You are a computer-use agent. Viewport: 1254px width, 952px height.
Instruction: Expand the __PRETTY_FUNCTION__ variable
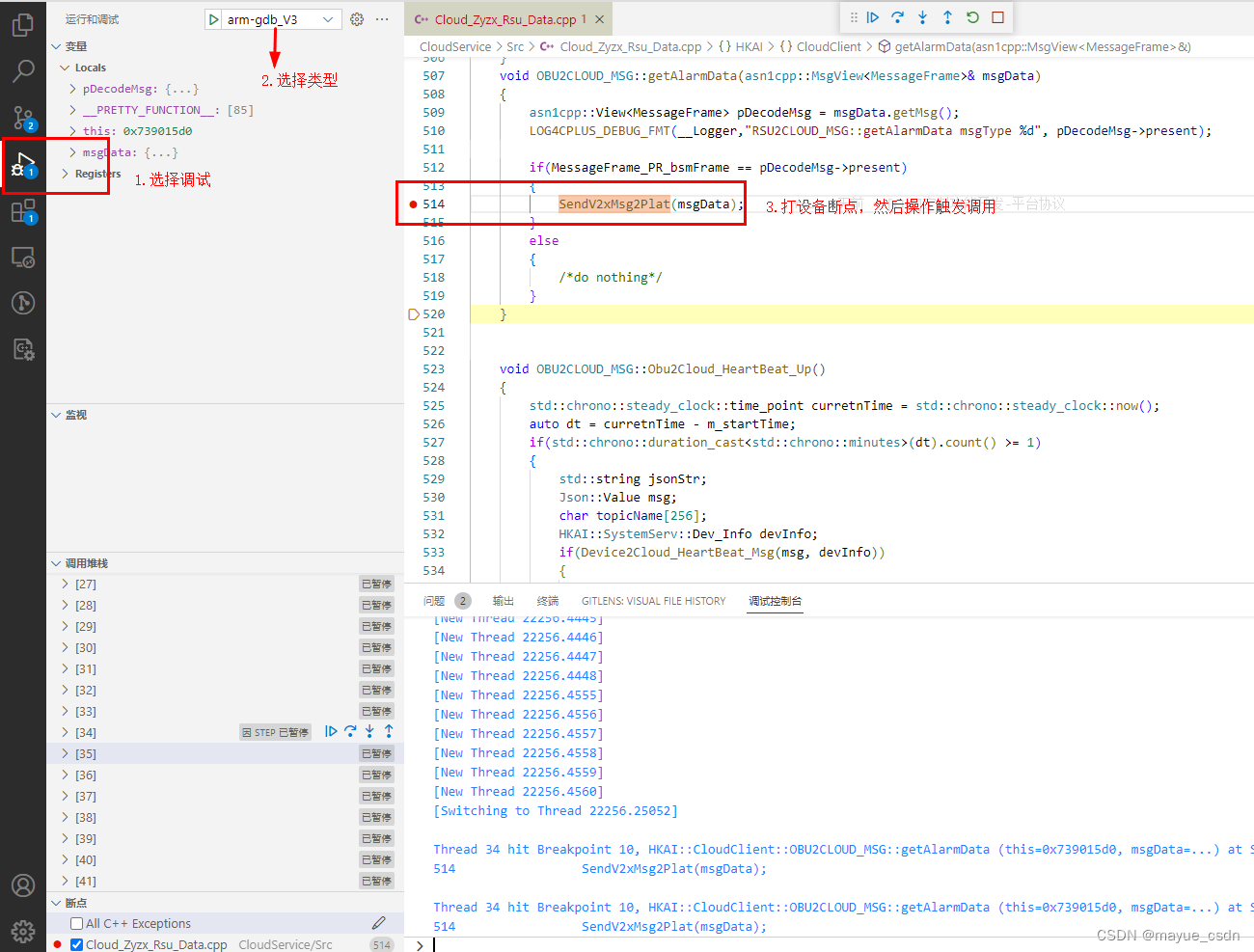72,110
